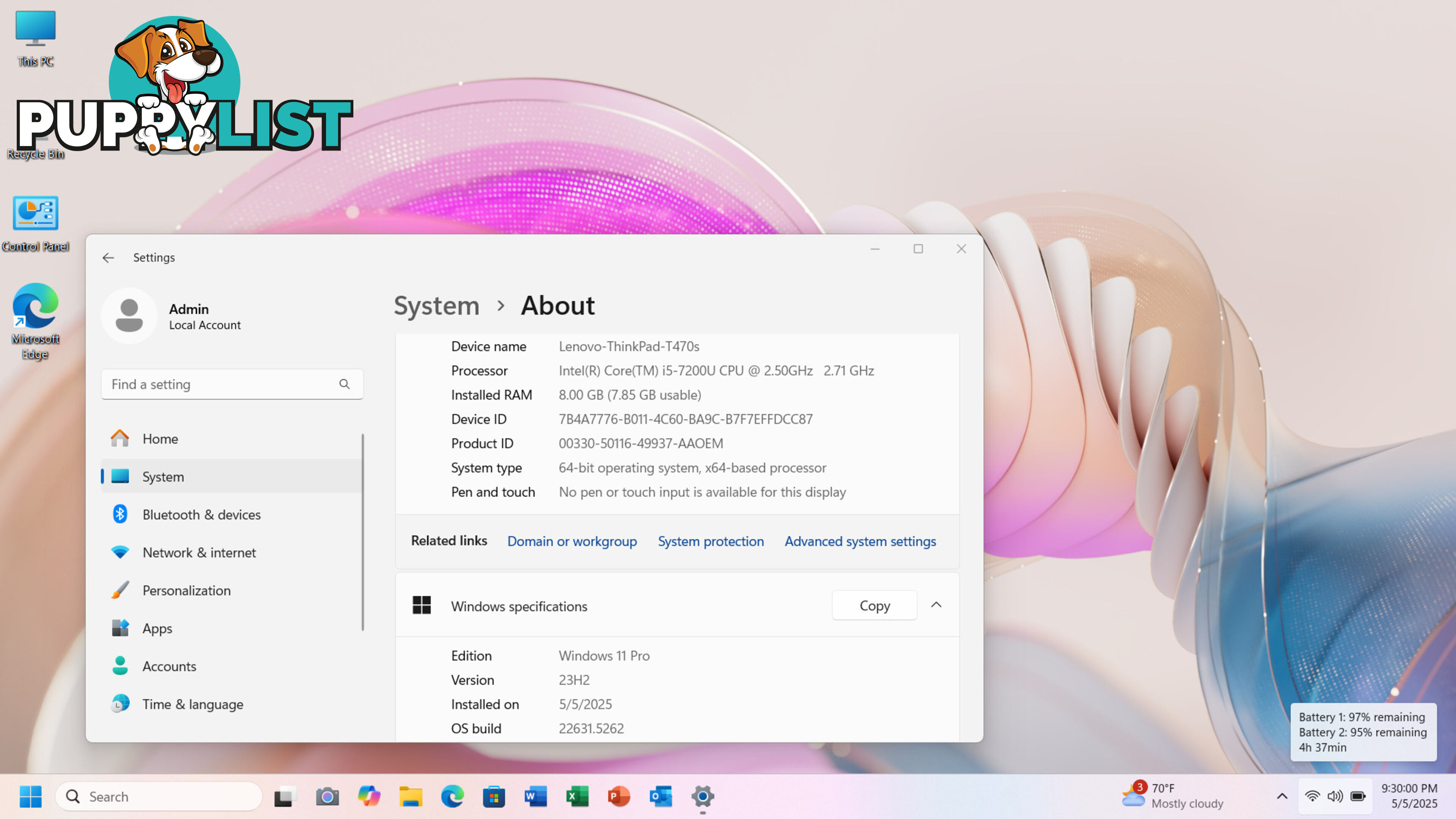The height and width of the screenshot is (819, 1456).
Task: Launch PowerPoint from taskbar
Action: [619, 796]
